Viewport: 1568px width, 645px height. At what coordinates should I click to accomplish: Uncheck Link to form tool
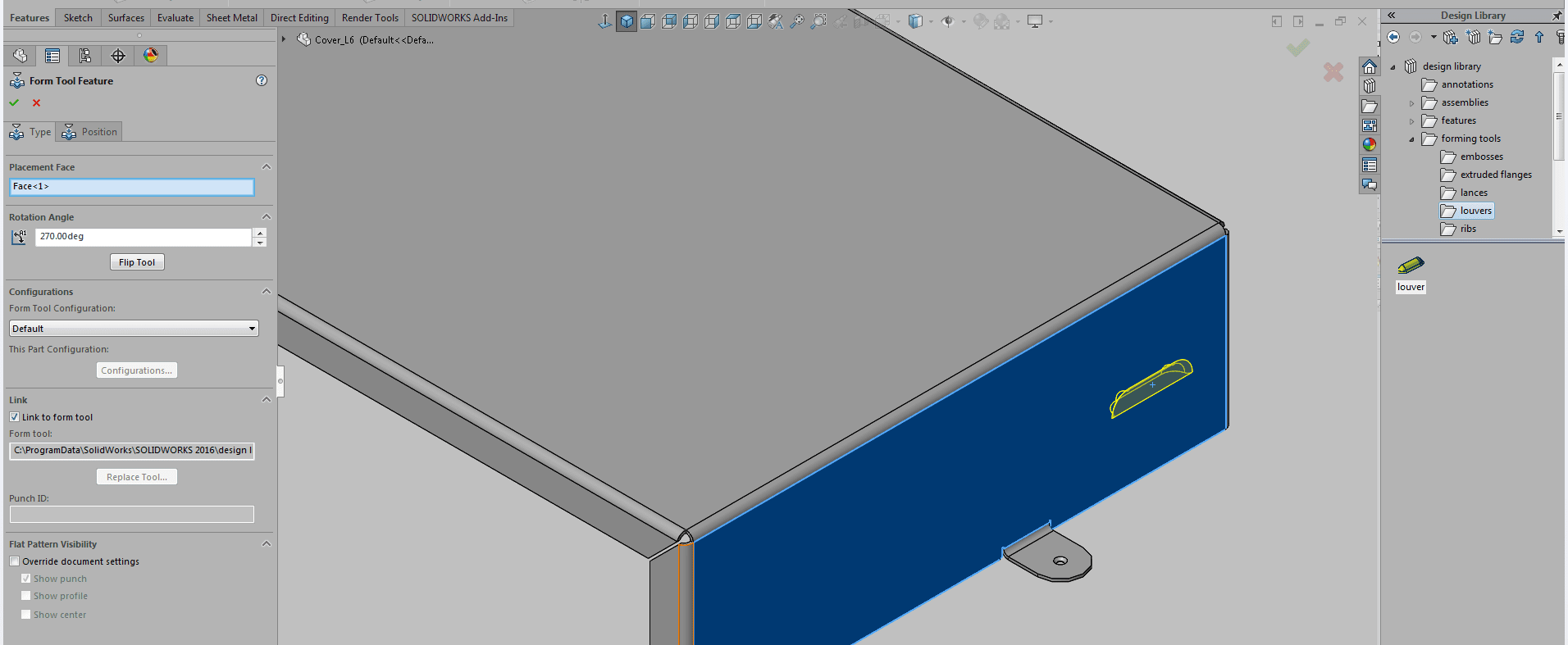click(x=15, y=417)
